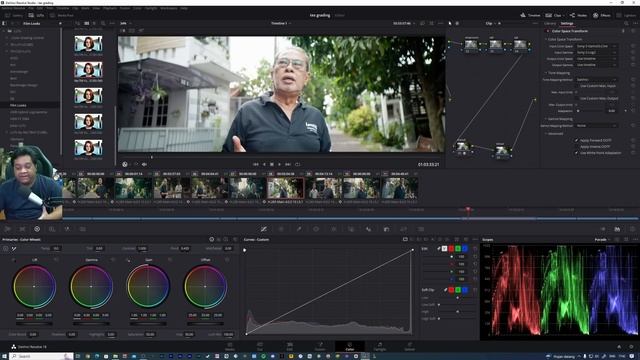Toggle Apply Forward OOTF checkbox

(577, 140)
